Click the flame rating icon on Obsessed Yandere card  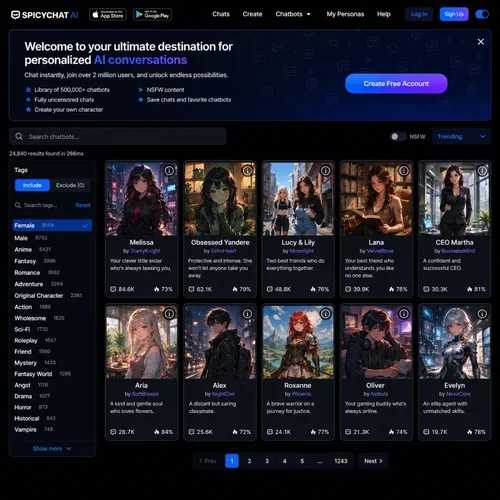tap(235, 289)
